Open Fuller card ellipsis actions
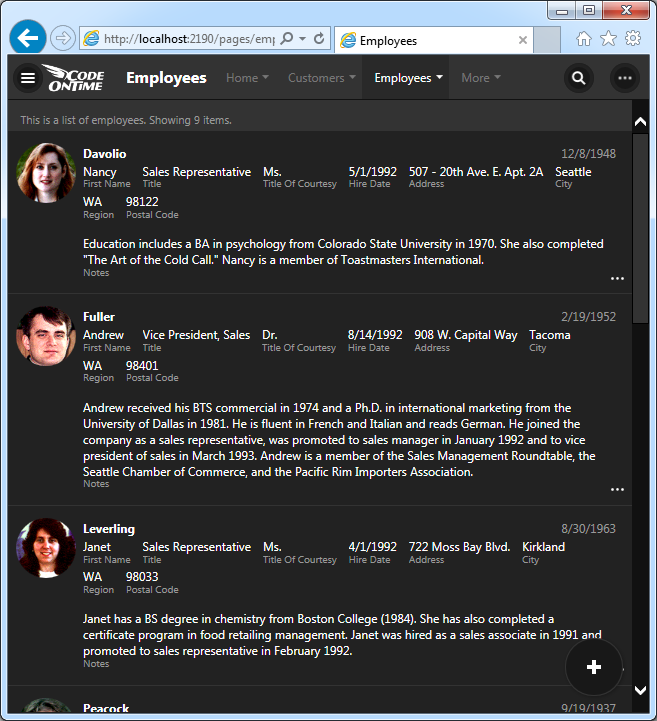Screen dimensions: 657x721 pyautogui.click(x=617, y=489)
